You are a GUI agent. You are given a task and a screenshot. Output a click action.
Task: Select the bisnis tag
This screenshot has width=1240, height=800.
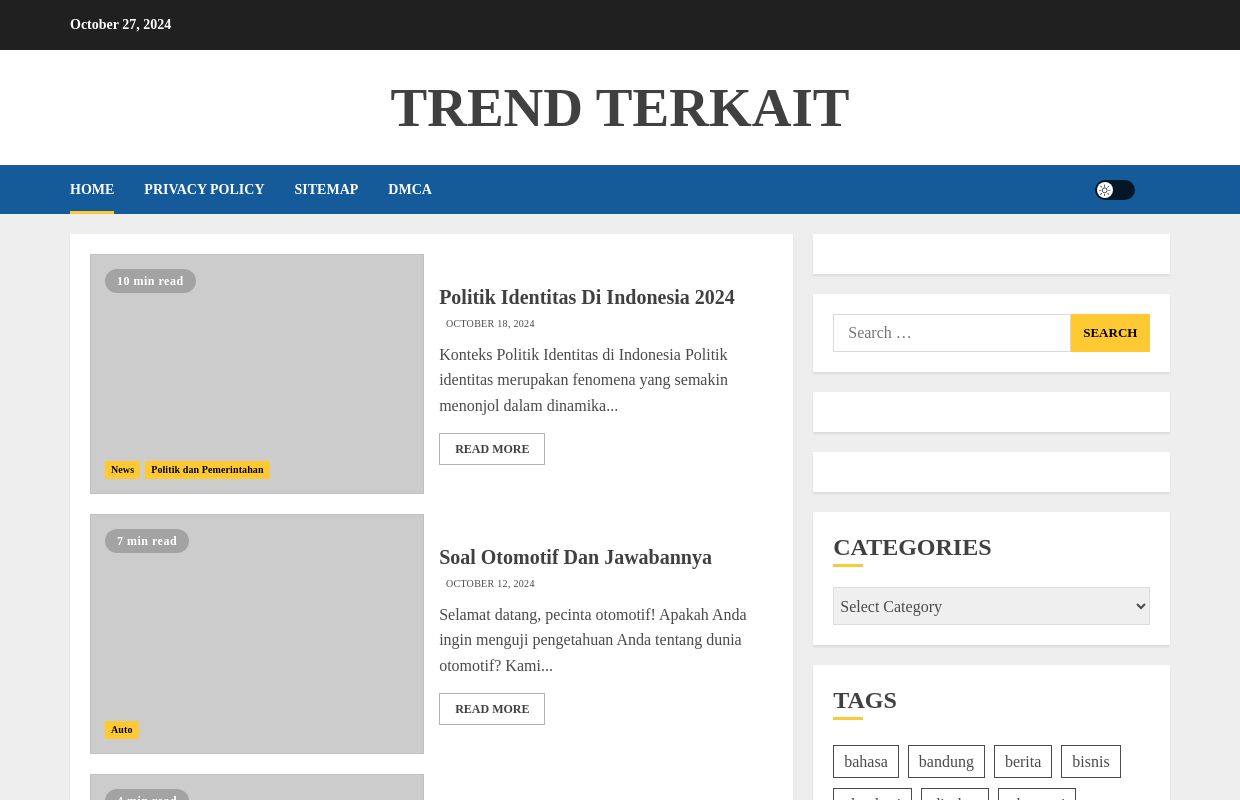point(1091,762)
